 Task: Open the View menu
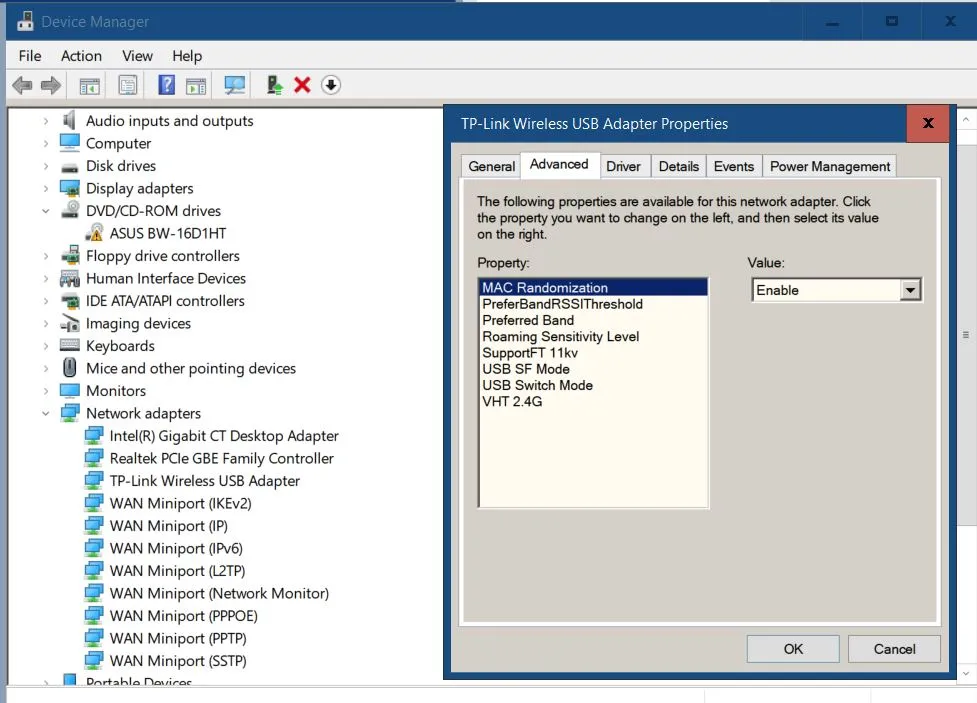coord(137,56)
